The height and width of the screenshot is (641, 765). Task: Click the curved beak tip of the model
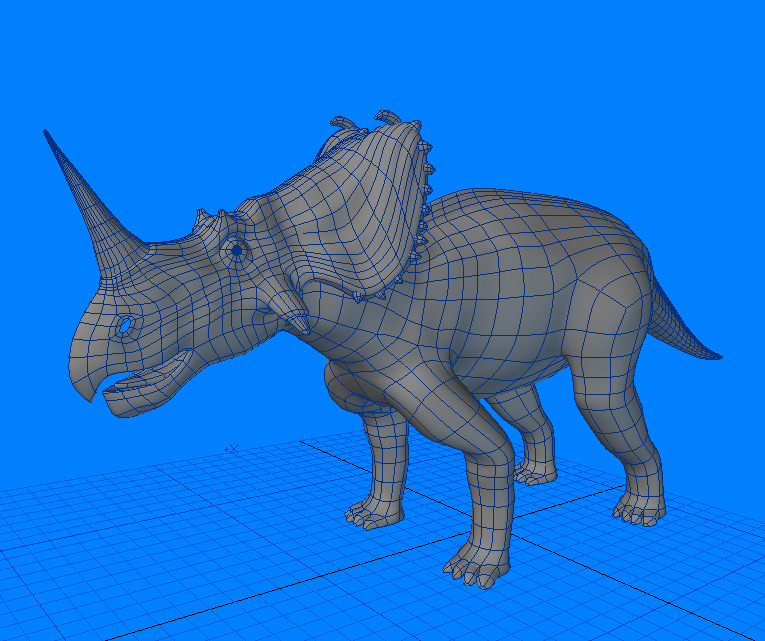88,392
